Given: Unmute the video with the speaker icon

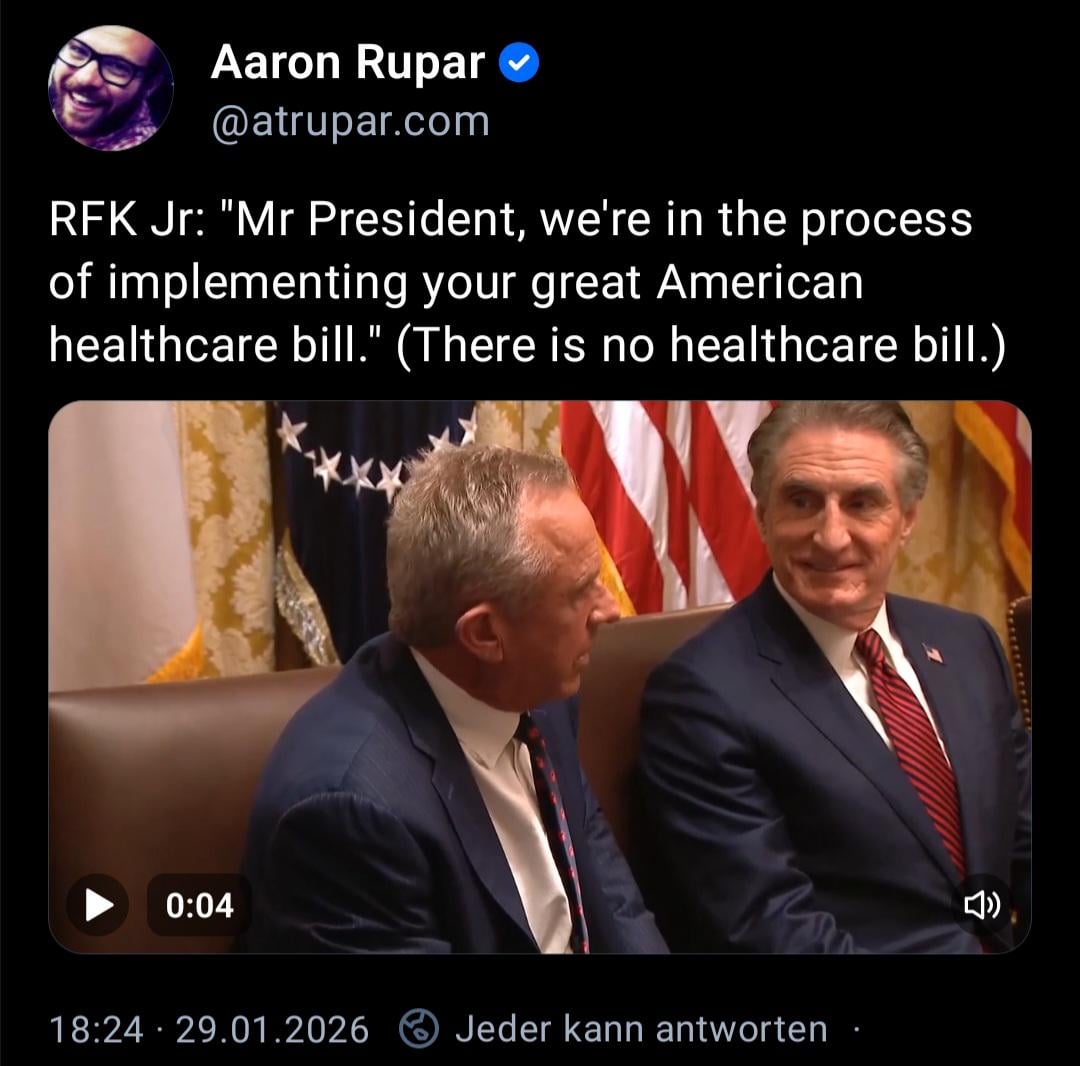Looking at the screenshot, I should [x=982, y=904].
